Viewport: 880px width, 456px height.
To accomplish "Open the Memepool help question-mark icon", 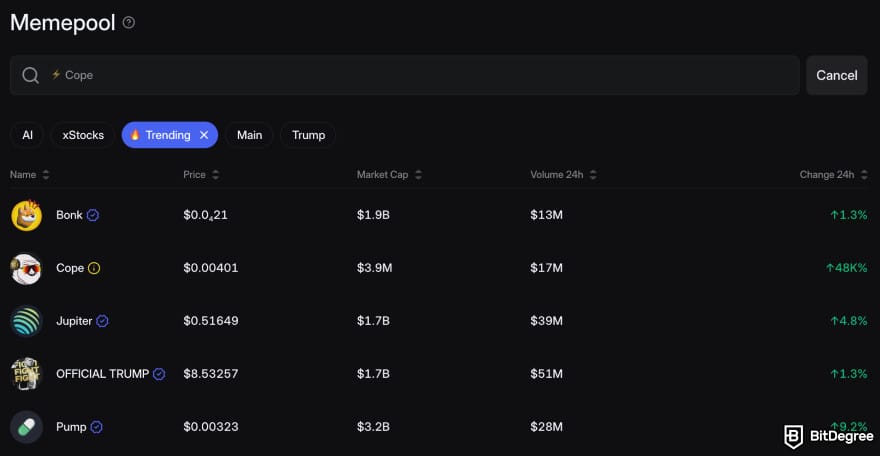I will pos(129,22).
